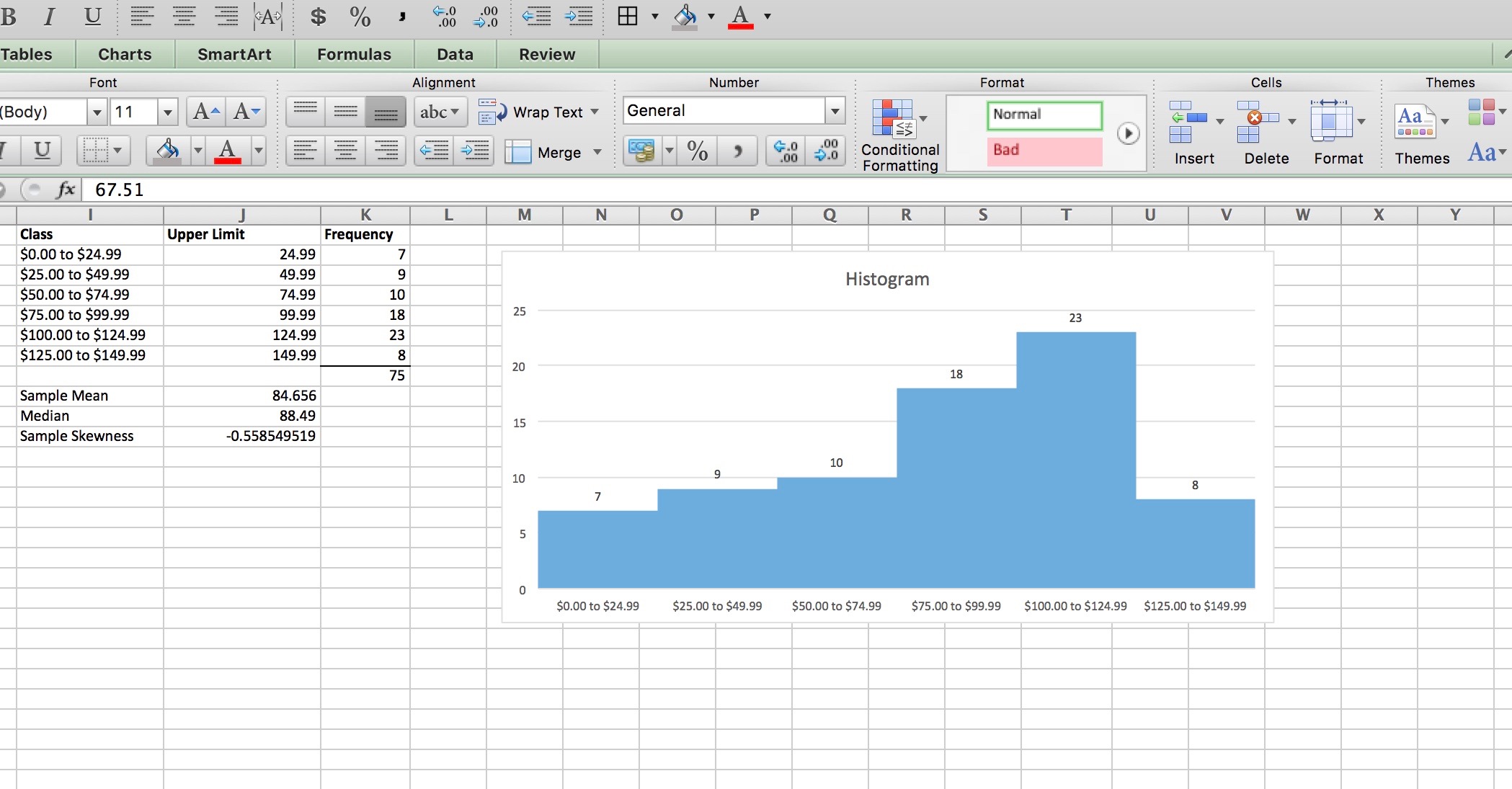Apply the Bad cell style

(1044, 150)
